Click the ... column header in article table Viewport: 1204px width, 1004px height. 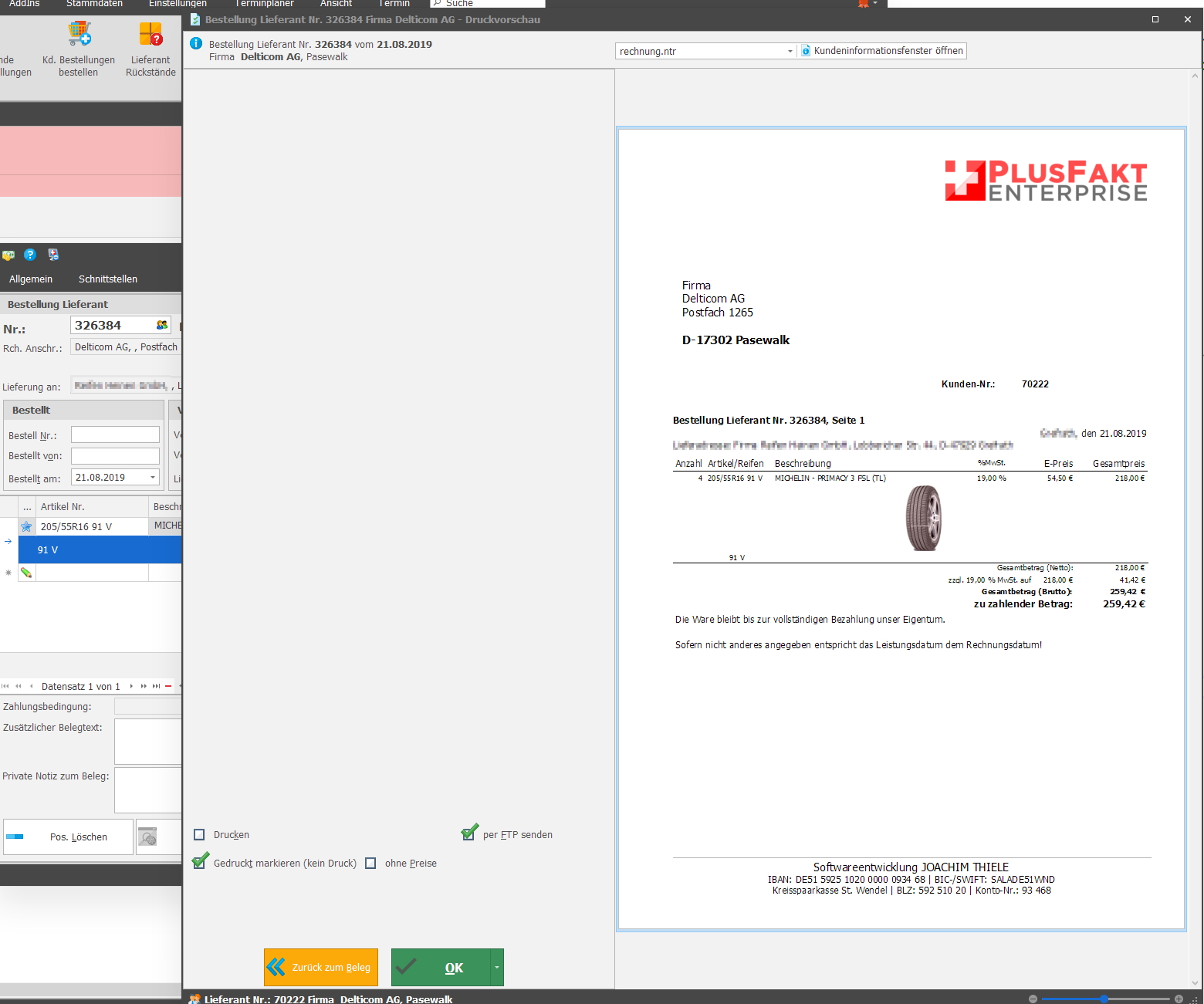pyautogui.click(x=27, y=506)
